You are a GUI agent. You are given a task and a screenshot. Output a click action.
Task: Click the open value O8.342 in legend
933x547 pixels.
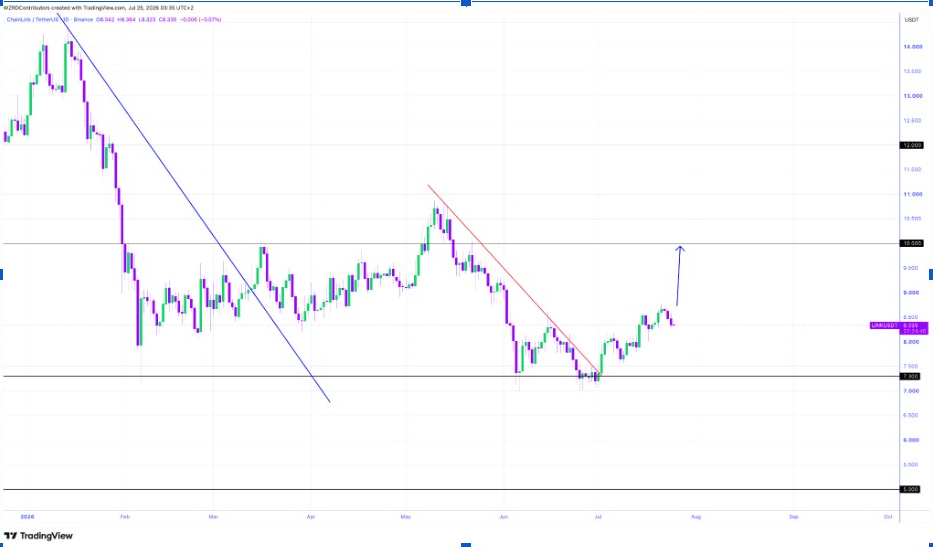(x=105, y=20)
